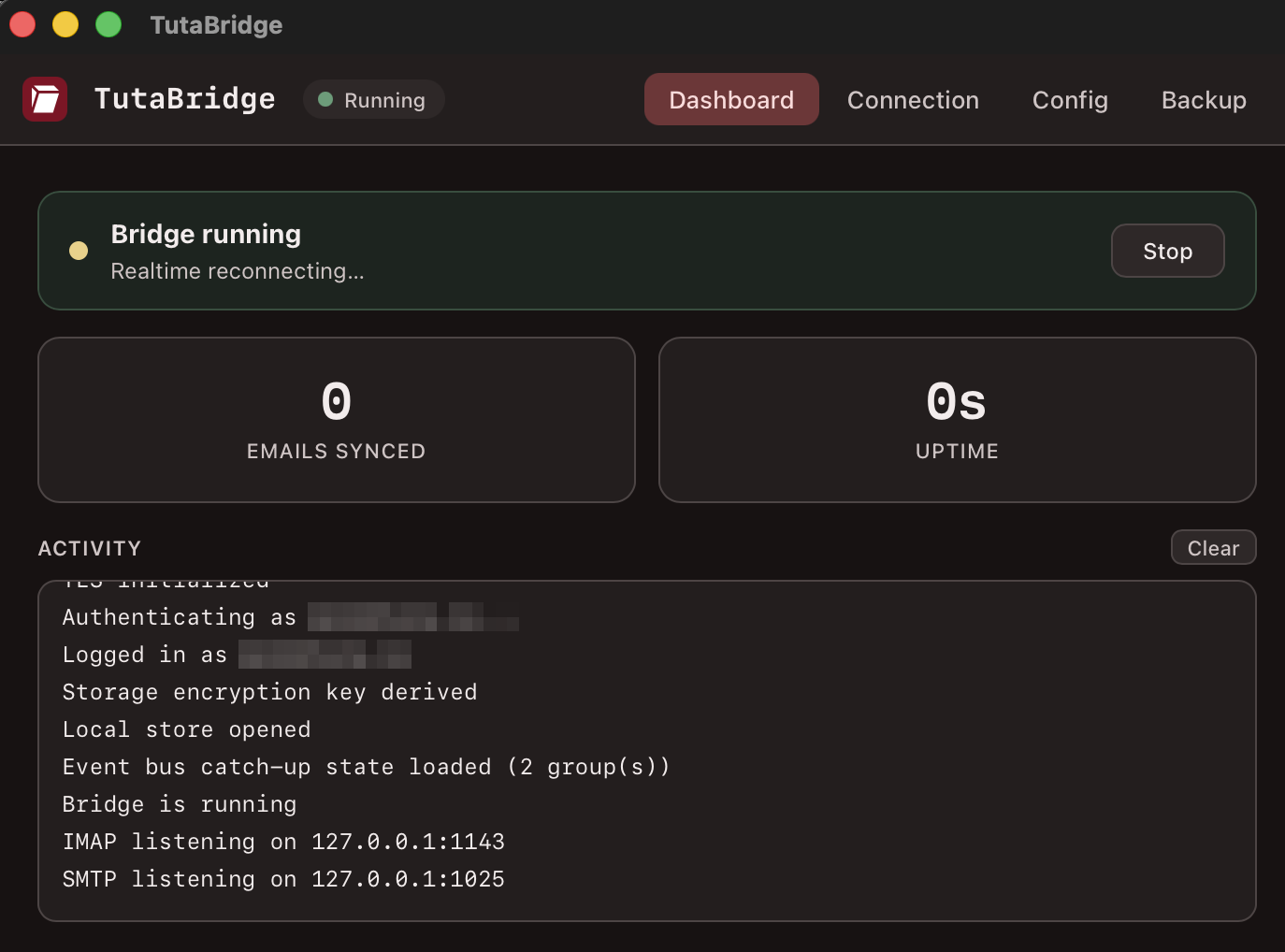Go to the Backup tab
Viewport: 1285px width, 952px height.
pos(1204,100)
